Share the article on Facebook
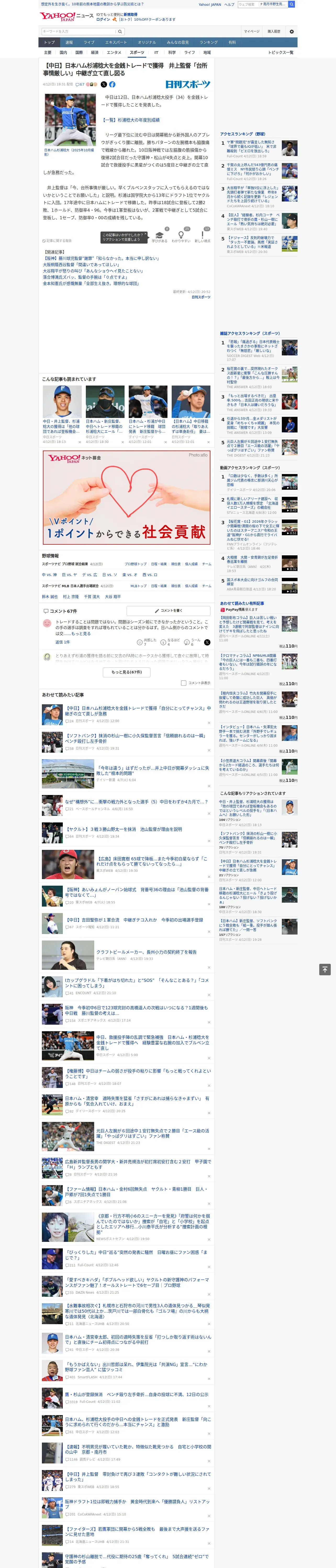336x1568 pixels. click(x=112, y=85)
